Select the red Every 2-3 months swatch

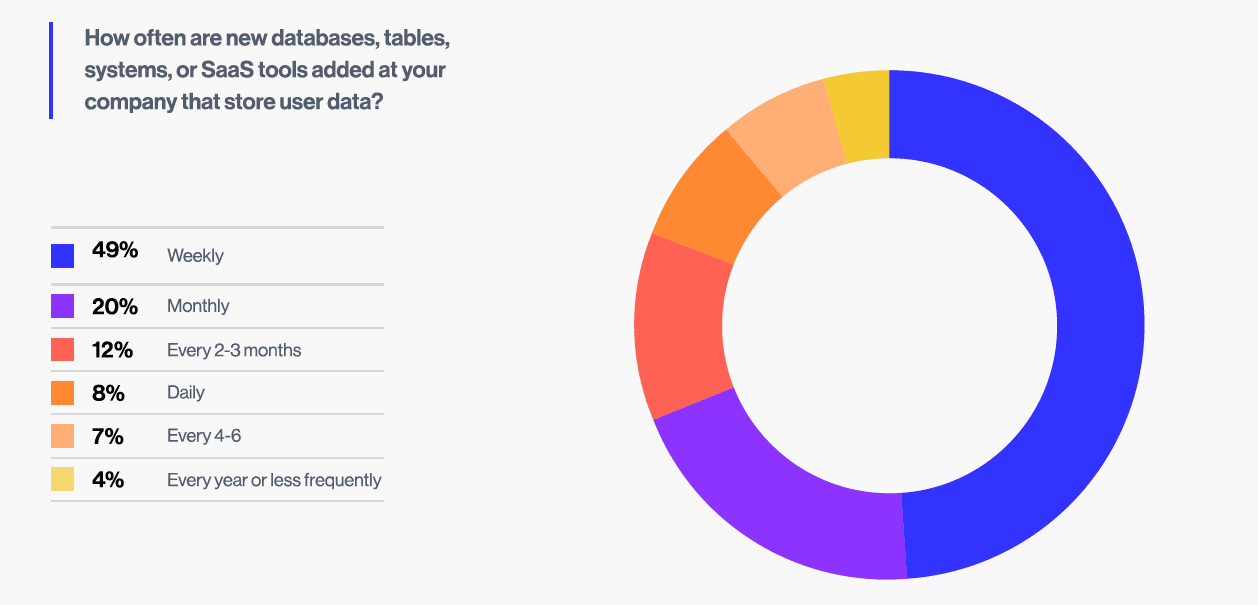coord(62,350)
